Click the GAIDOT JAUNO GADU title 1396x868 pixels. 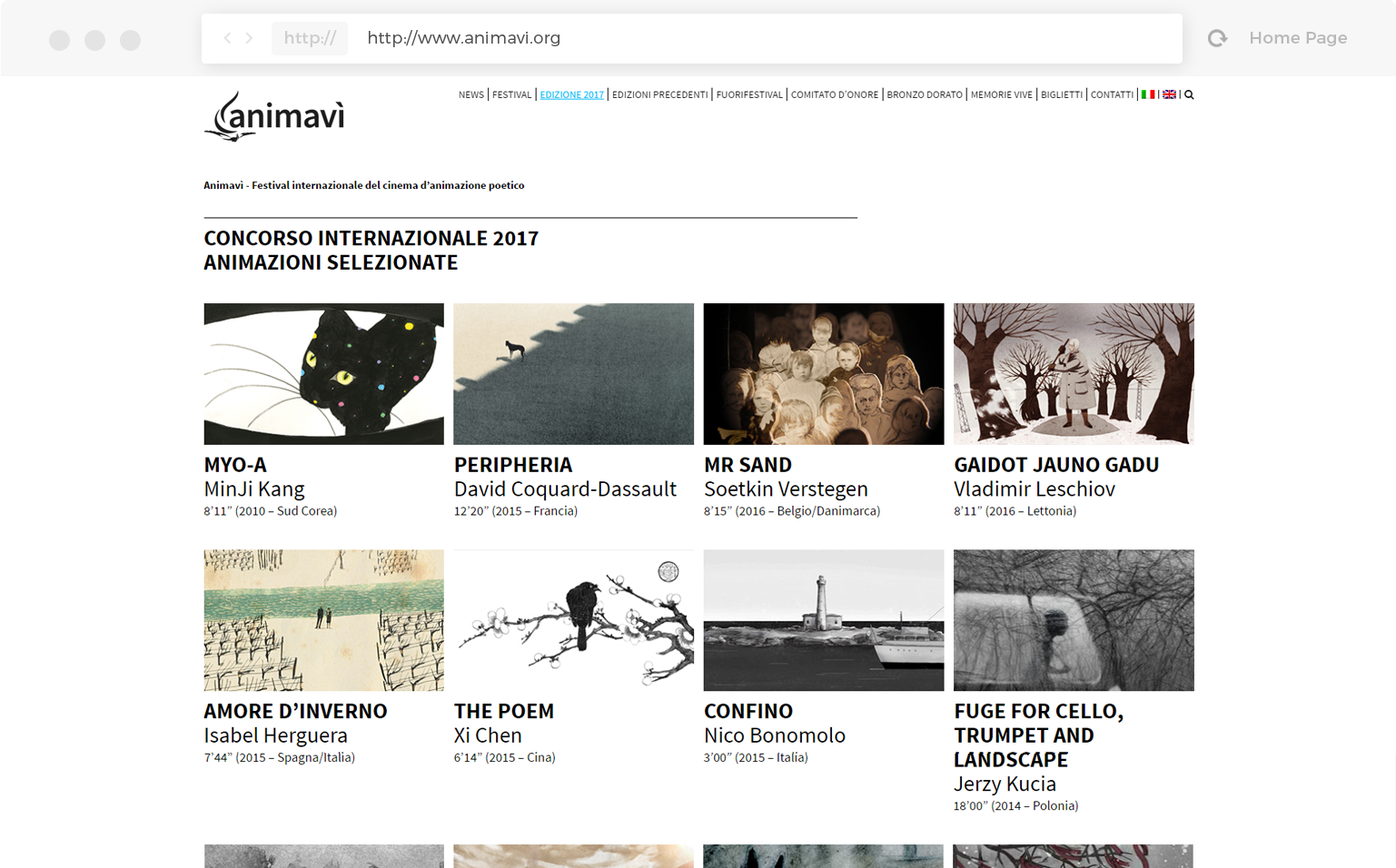1056,465
